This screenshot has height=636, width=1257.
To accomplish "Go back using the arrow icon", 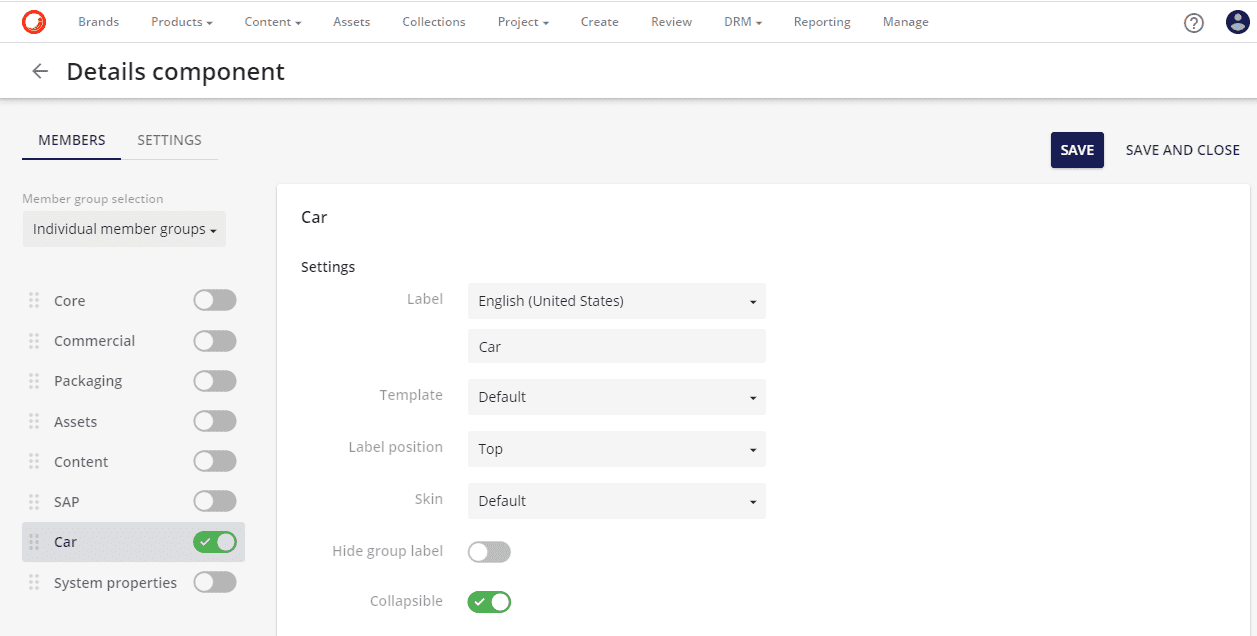I will [40, 71].
